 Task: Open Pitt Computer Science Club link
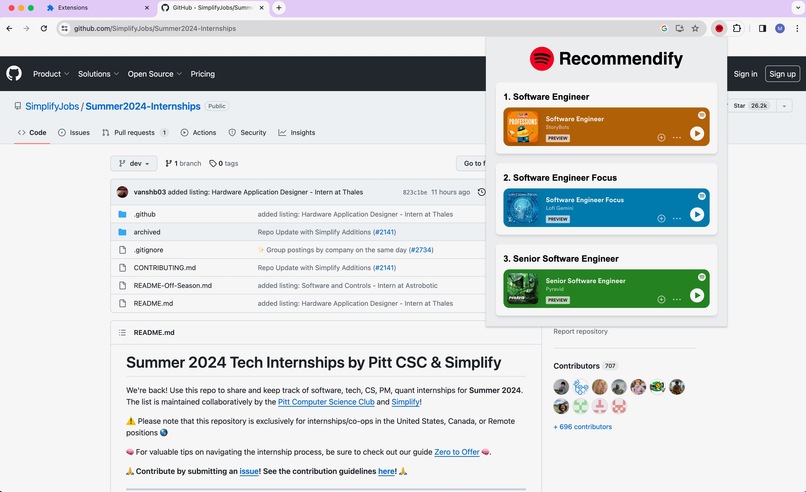(x=326, y=402)
